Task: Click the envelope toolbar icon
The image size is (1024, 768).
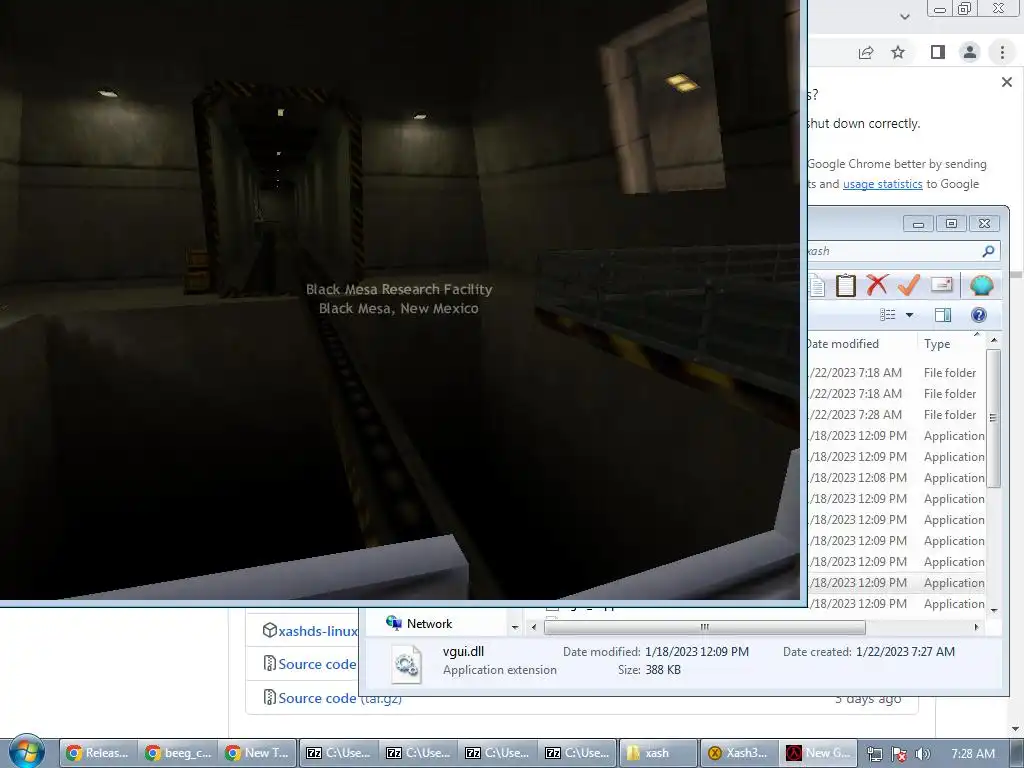Action: [x=941, y=285]
